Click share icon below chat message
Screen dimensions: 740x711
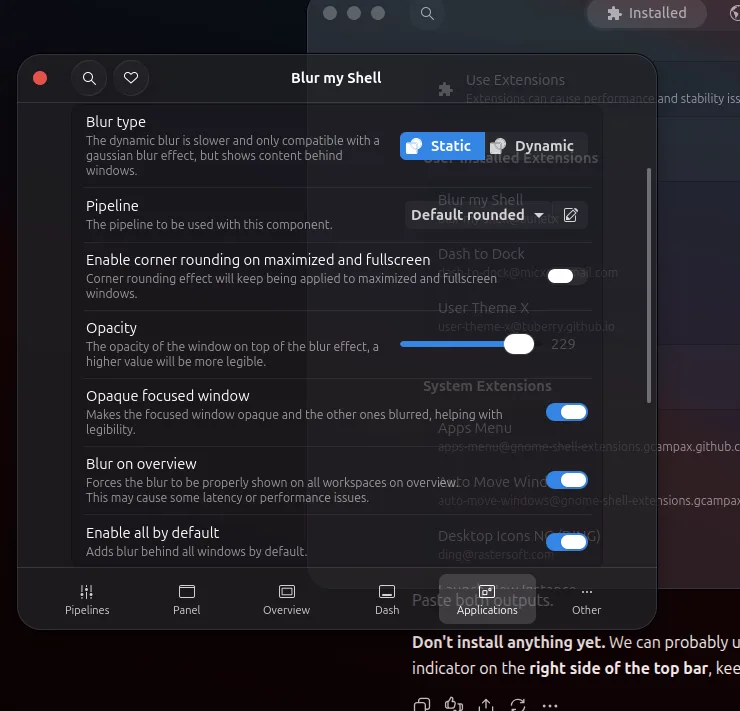tap(486, 705)
